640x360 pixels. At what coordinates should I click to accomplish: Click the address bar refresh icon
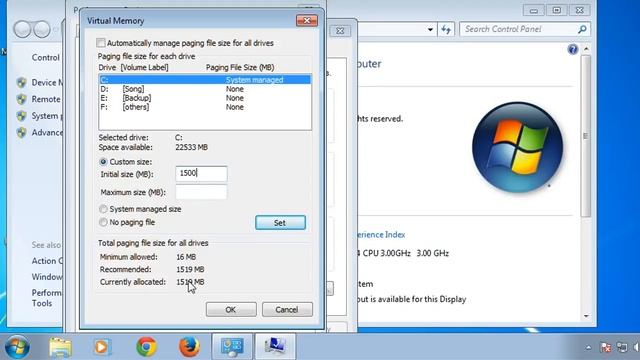tap(446, 29)
